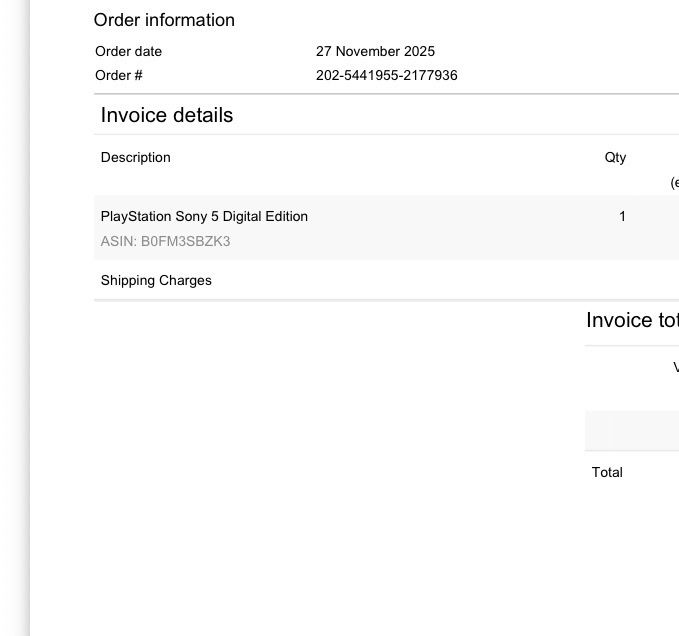Click the Qty column header
679x636 pixels.
click(x=615, y=158)
